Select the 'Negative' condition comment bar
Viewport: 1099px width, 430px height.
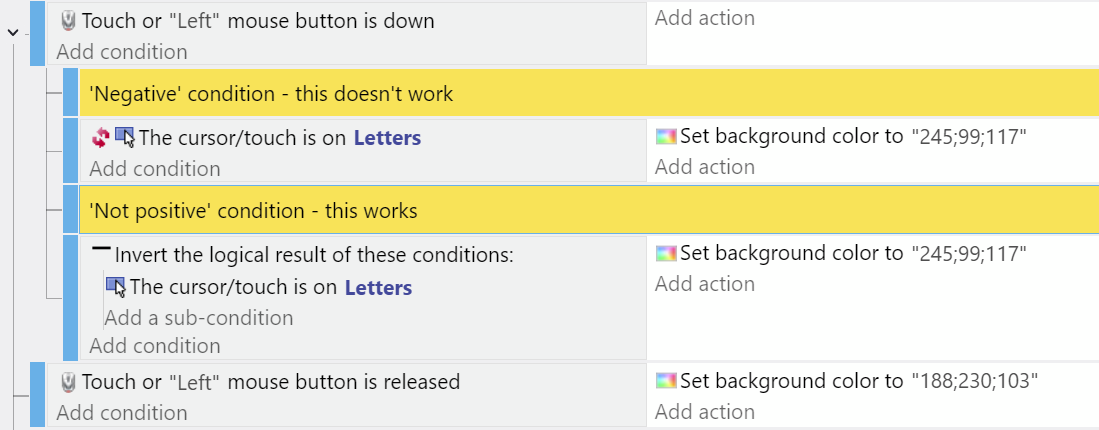(589, 93)
